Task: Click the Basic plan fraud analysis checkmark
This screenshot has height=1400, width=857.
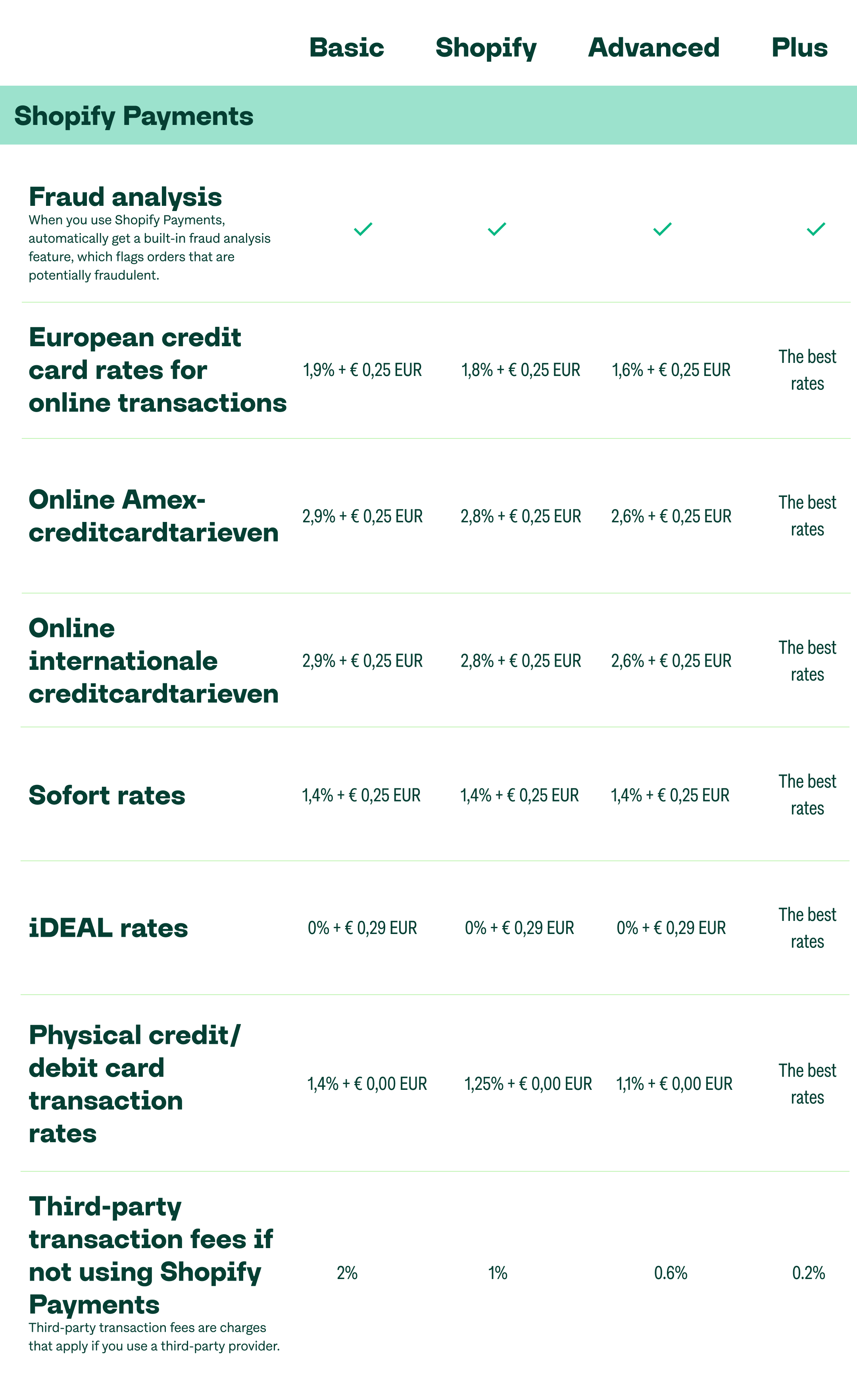Action: (363, 229)
